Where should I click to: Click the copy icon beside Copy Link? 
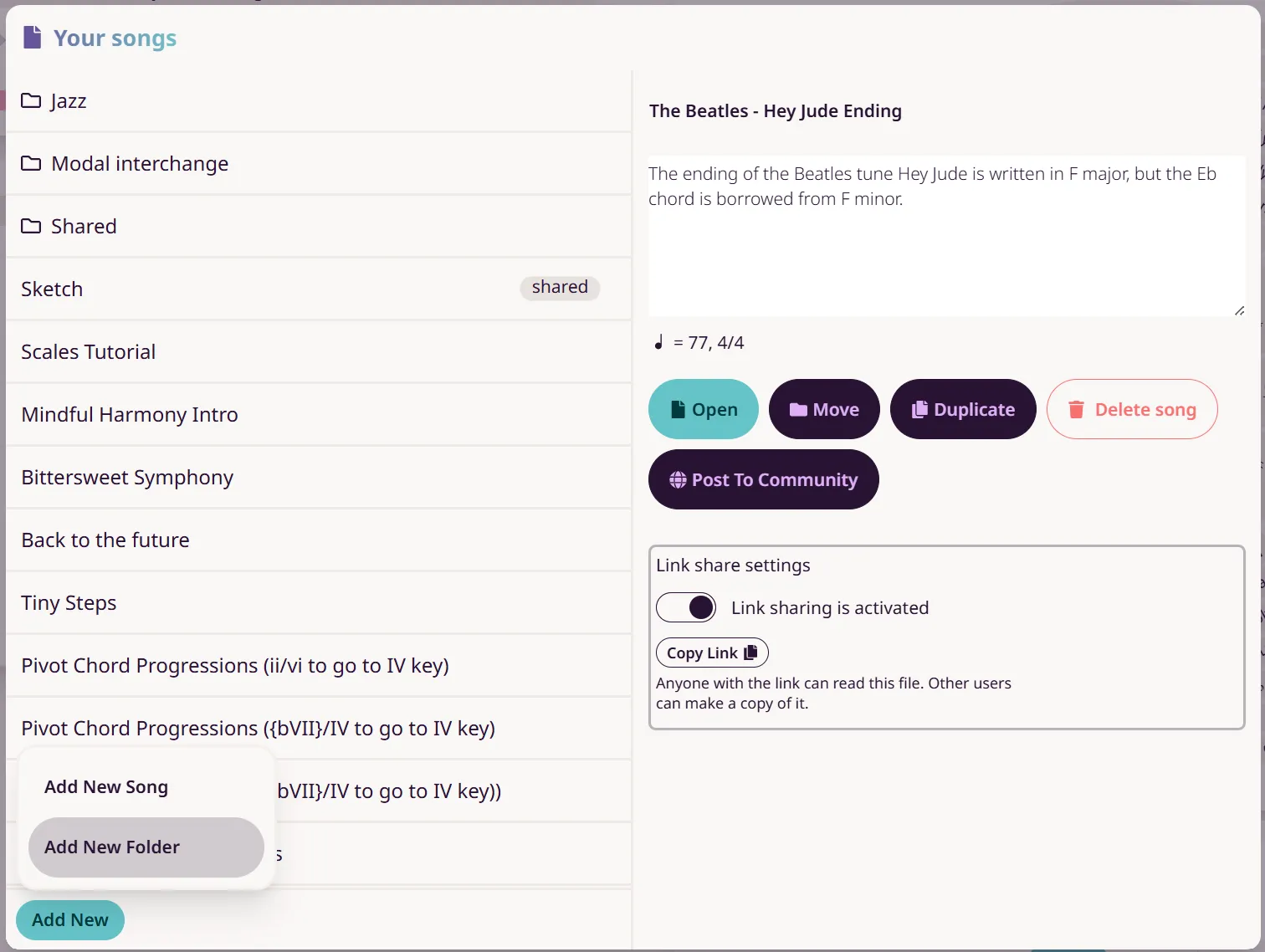click(x=750, y=653)
